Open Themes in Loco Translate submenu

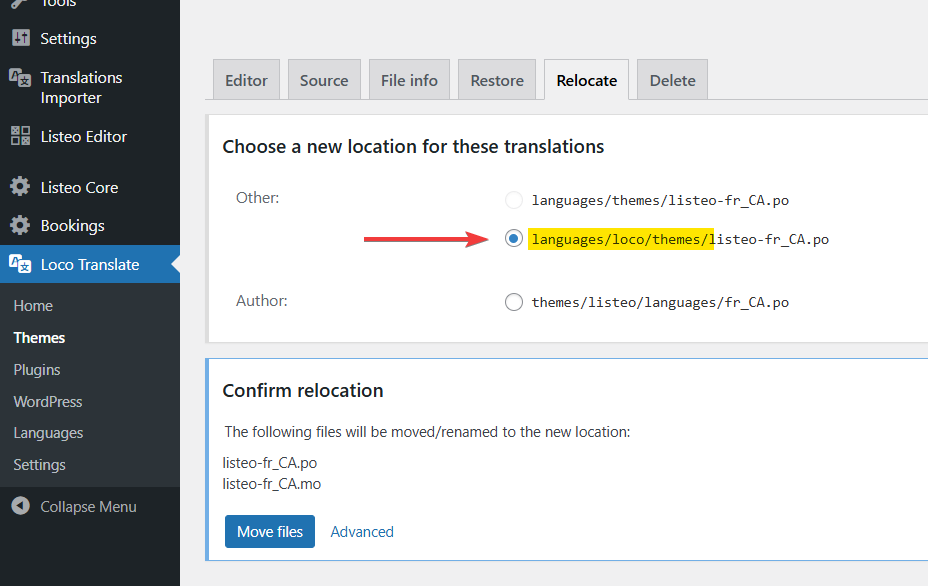(x=39, y=338)
